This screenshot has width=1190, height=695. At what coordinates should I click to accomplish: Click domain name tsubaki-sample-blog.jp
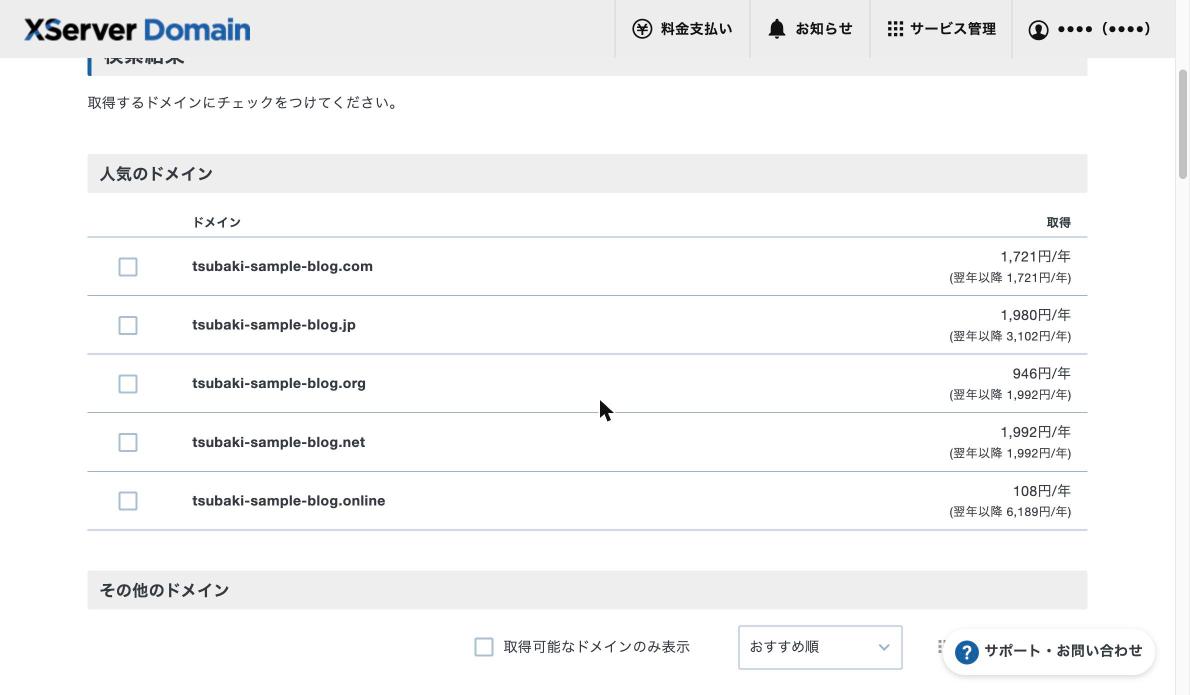click(274, 325)
